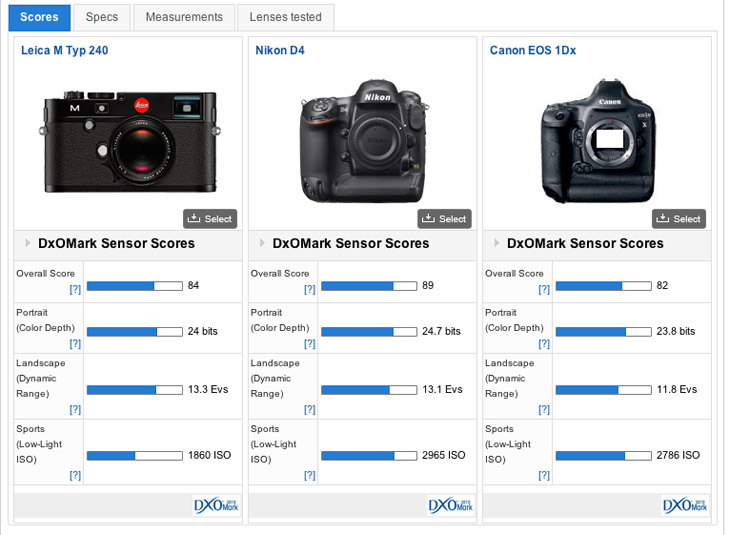Select the '11.8 Evs' value for Canon
The width and height of the screenshot is (730, 535).
[x=676, y=389]
